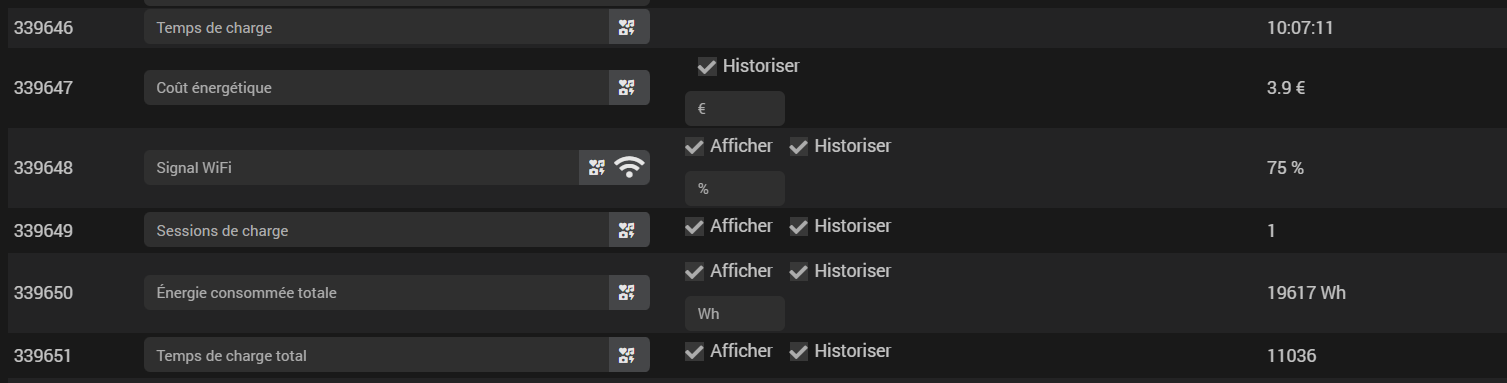The width and height of the screenshot is (1507, 383).
Task: Click the Coût énergétique name field
Action: click(x=377, y=88)
